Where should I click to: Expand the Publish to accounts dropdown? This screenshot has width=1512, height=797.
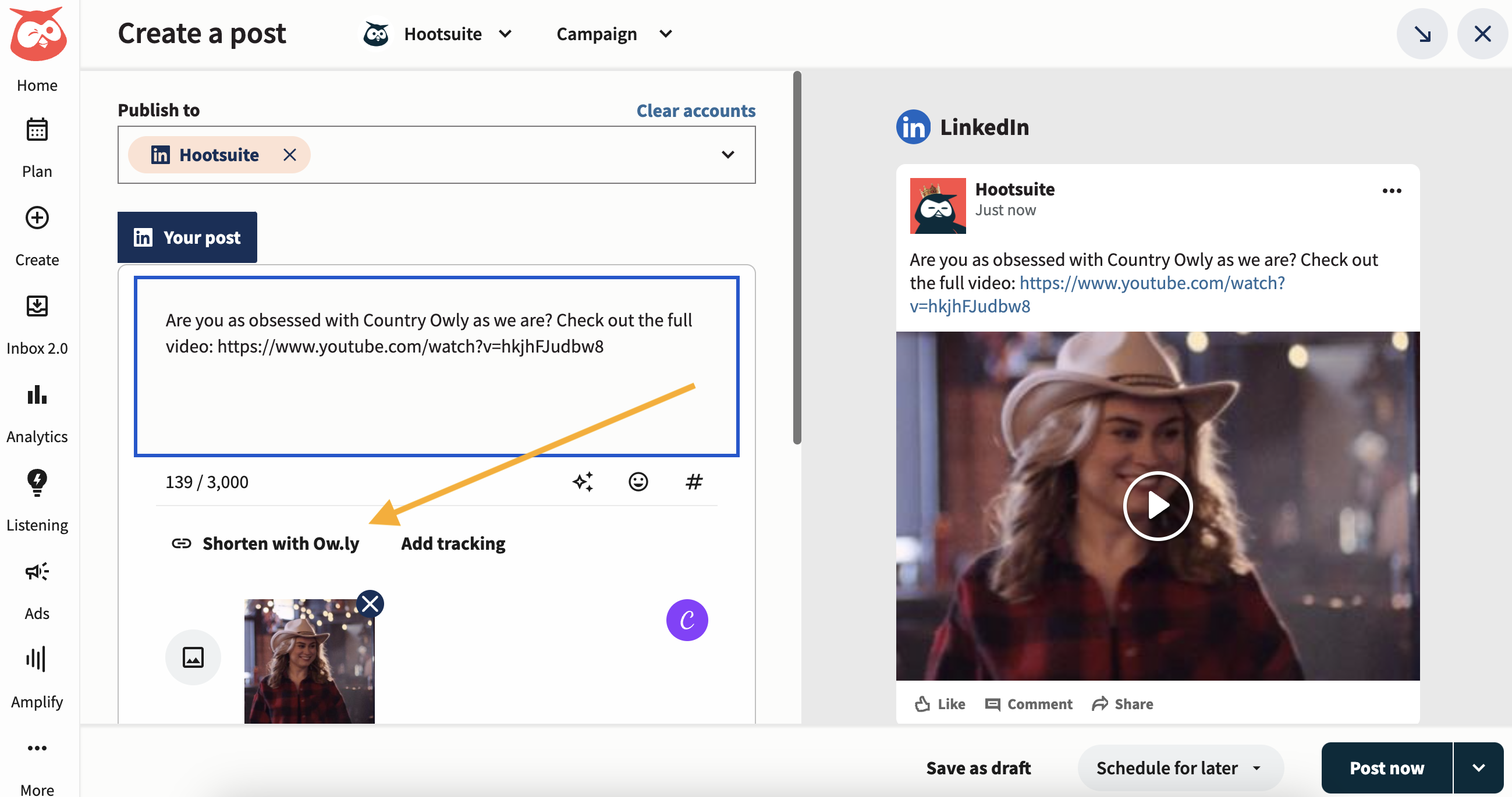pos(728,154)
